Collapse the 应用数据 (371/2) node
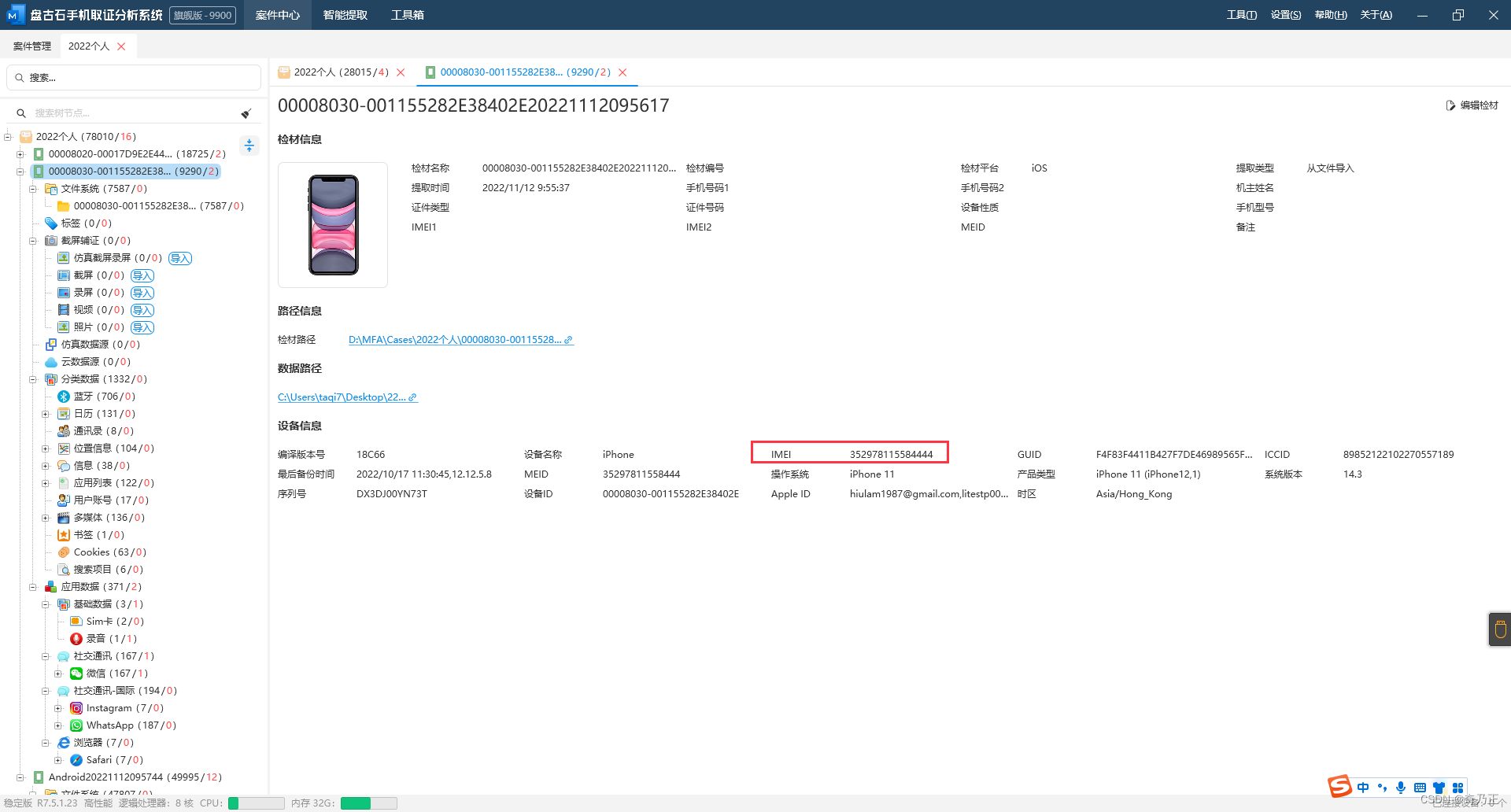The image size is (1511, 812). coord(33,587)
